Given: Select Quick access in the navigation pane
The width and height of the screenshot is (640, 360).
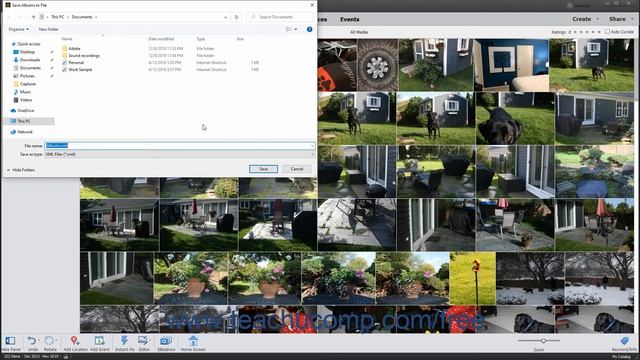Looking at the screenshot, I should coord(29,44).
